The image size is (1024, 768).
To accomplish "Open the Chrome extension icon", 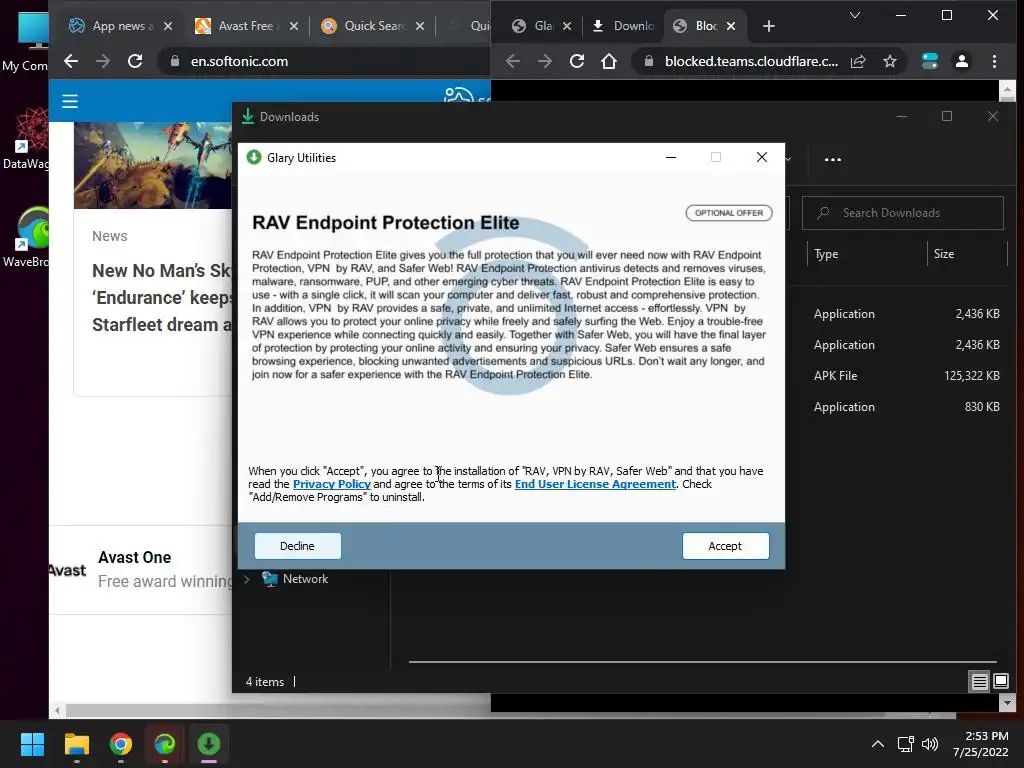I will coord(929,61).
